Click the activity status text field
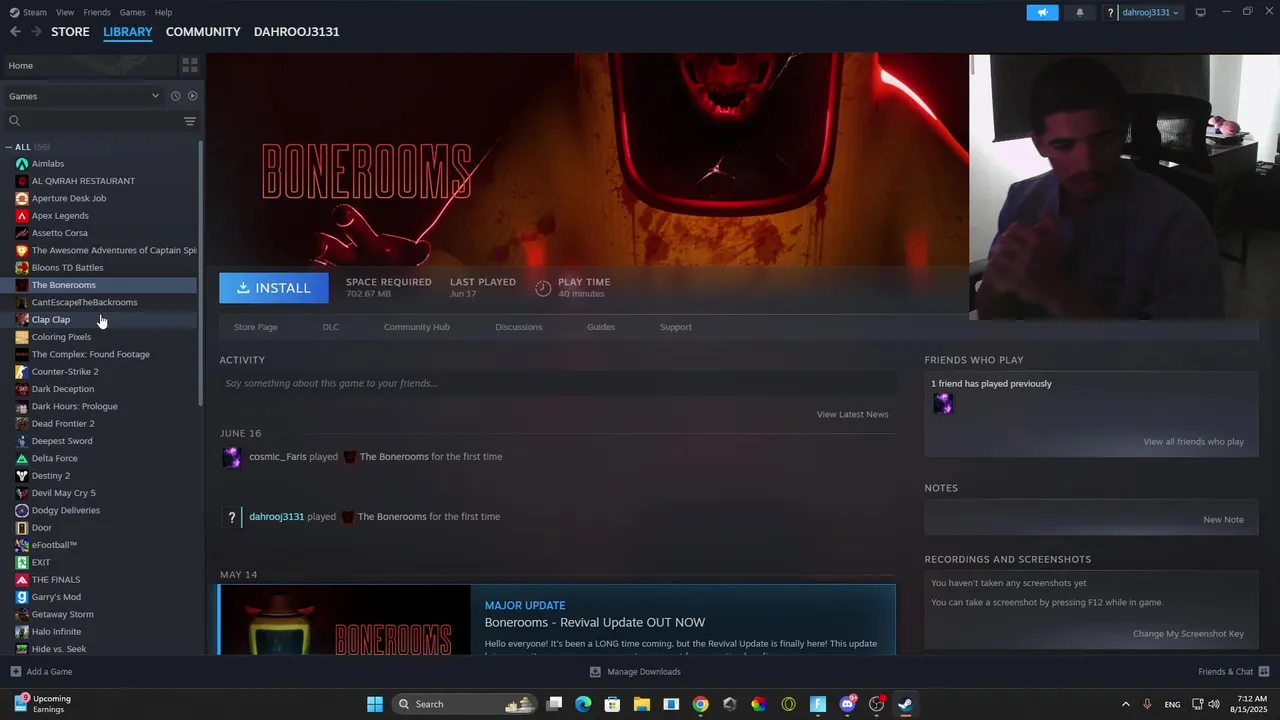Viewport: 1280px width, 720px height. [x=557, y=383]
